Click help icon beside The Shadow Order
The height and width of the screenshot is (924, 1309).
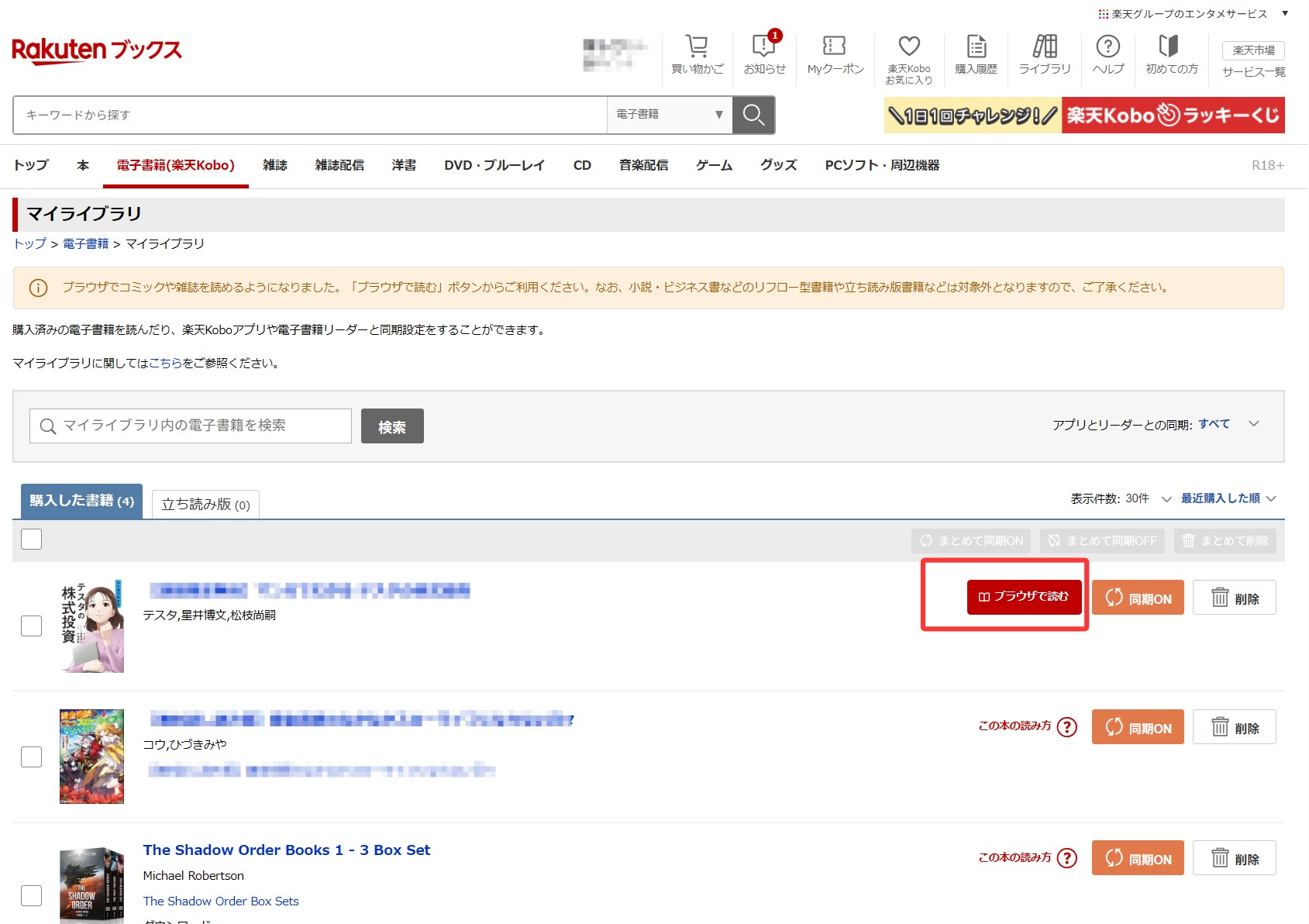[1067, 858]
